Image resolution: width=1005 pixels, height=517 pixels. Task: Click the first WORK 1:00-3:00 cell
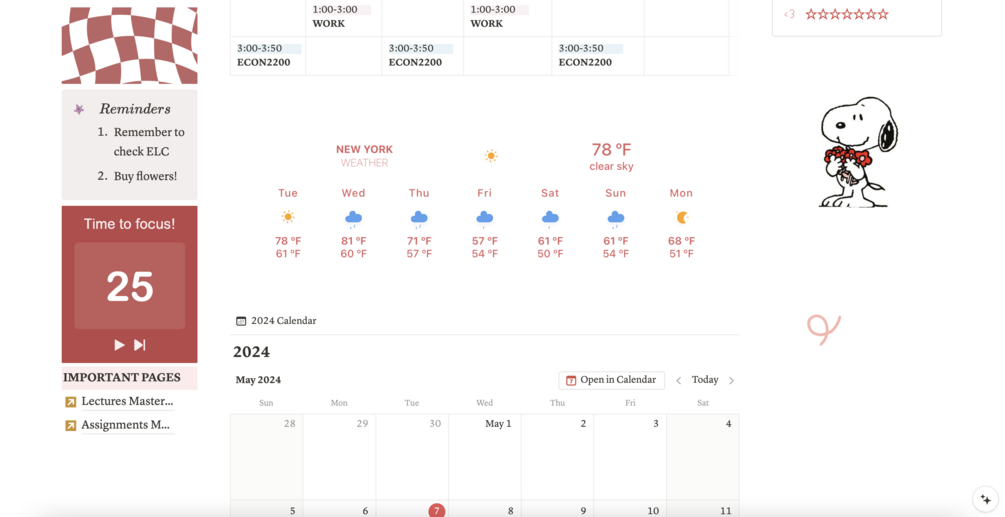344,17
